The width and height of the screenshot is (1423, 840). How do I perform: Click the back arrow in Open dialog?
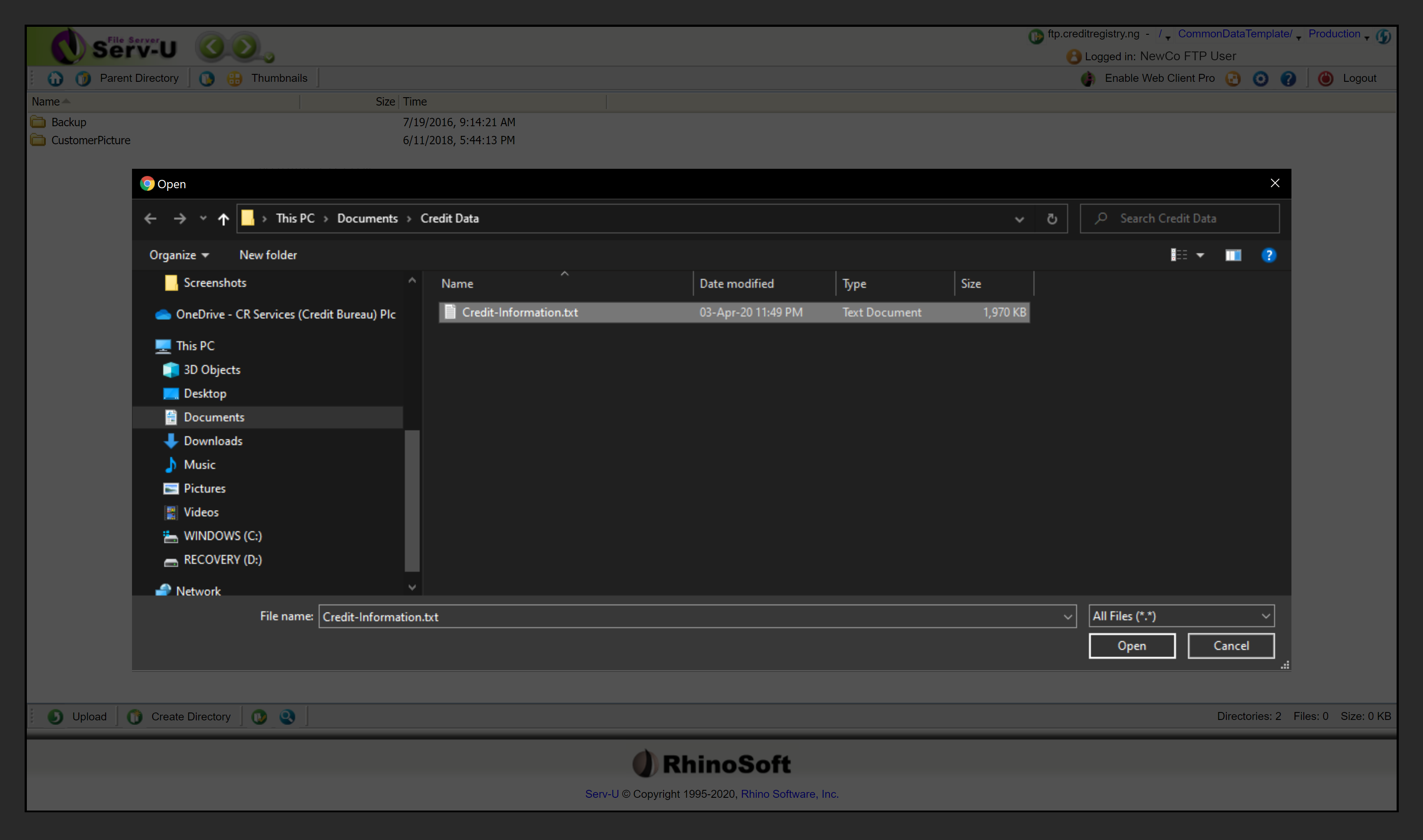150,219
